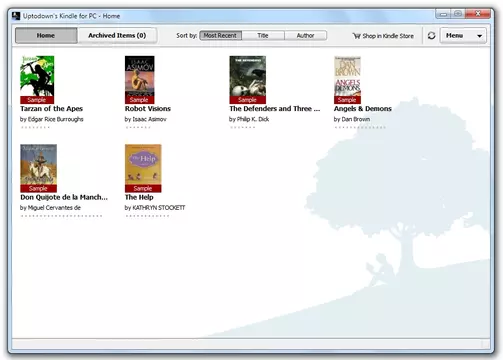Image resolution: width=503 pixels, height=360 pixels.
Task: Sort library by Most Recent
Action: coord(220,35)
